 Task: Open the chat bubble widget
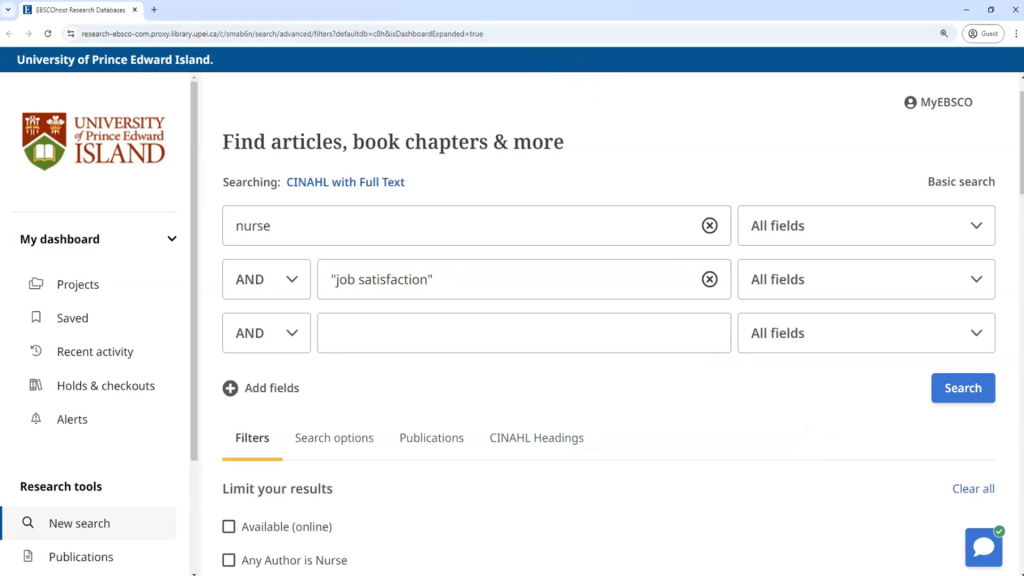click(x=983, y=547)
